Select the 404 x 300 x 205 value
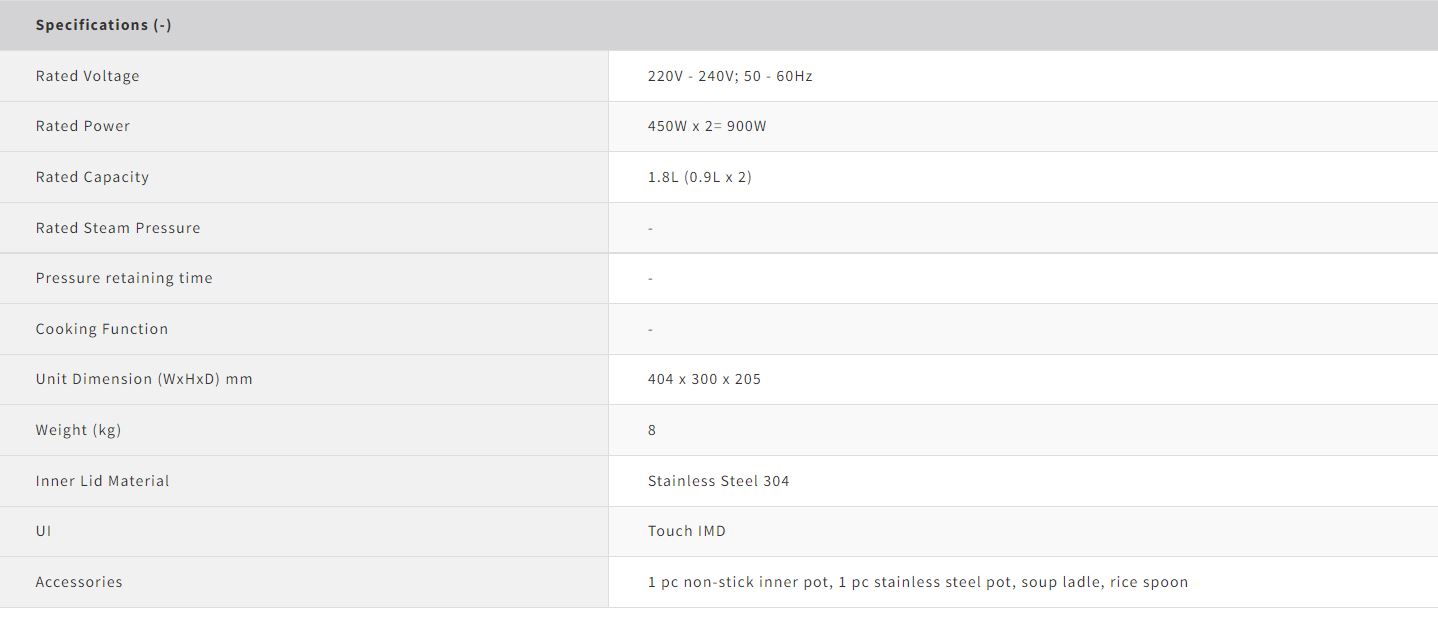 [x=704, y=379]
